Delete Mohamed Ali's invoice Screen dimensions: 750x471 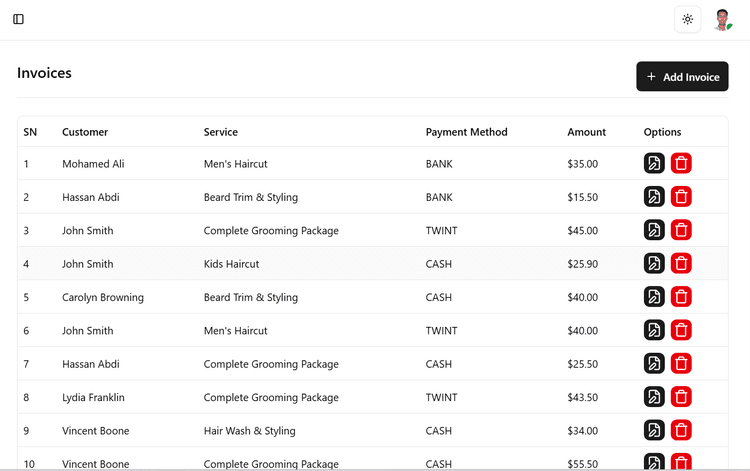[681, 164]
